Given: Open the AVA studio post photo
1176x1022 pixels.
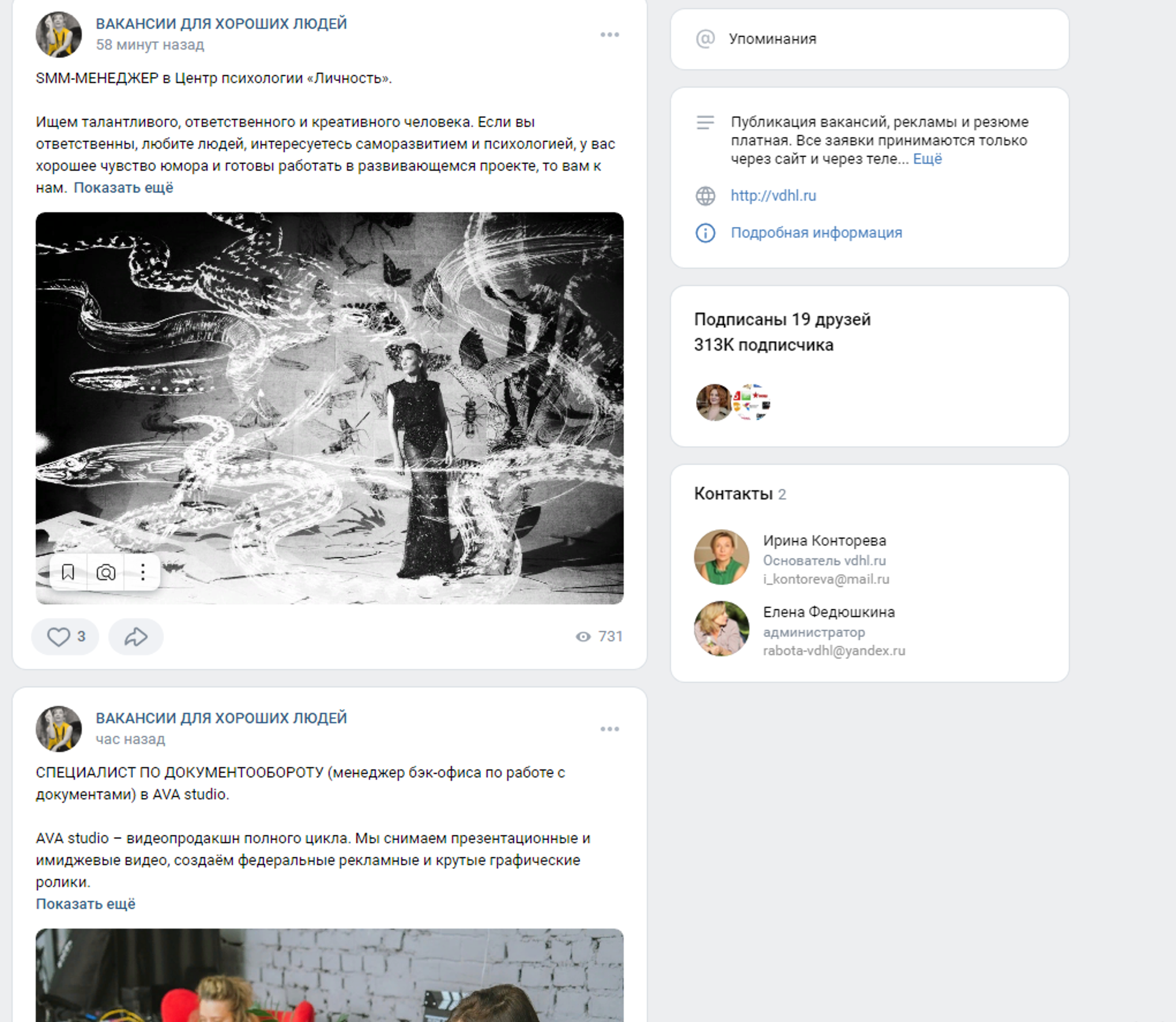Looking at the screenshot, I should point(330,975).
